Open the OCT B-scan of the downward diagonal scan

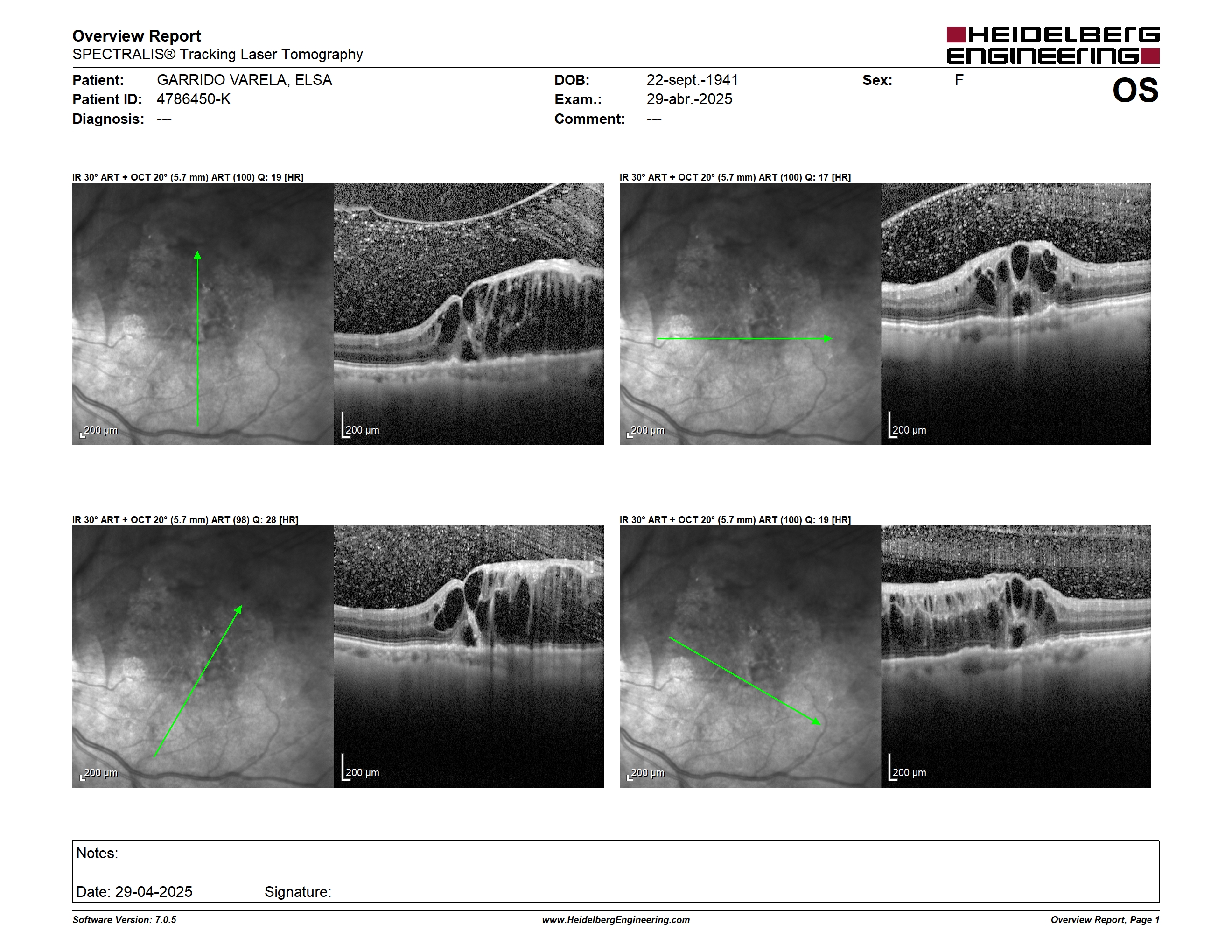point(1016,657)
